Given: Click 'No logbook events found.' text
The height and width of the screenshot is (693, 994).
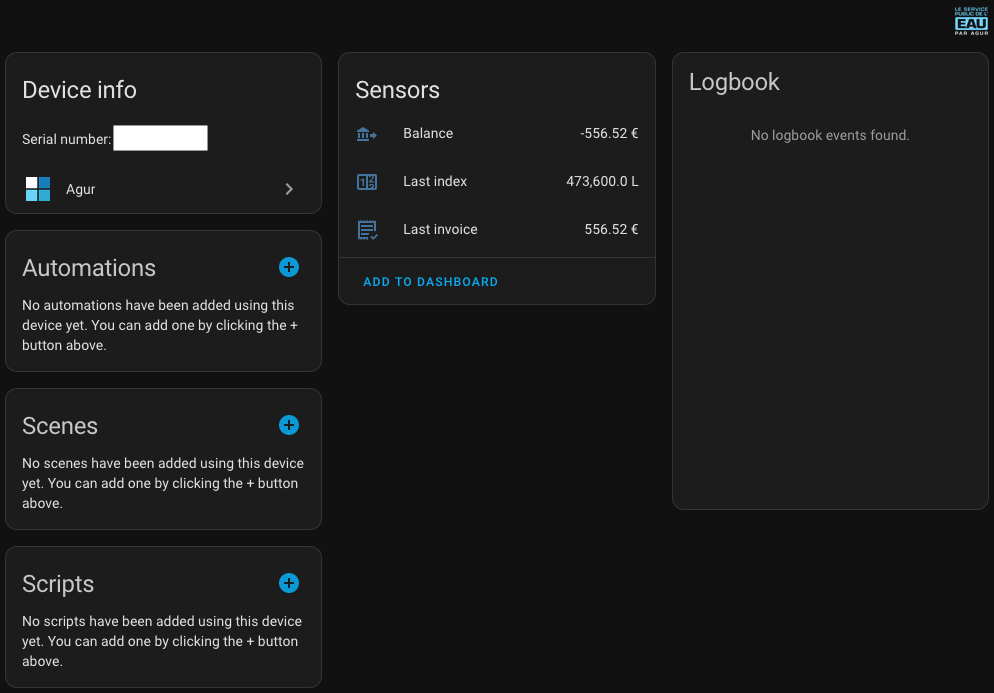Looking at the screenshot, I should coord(830,135).
